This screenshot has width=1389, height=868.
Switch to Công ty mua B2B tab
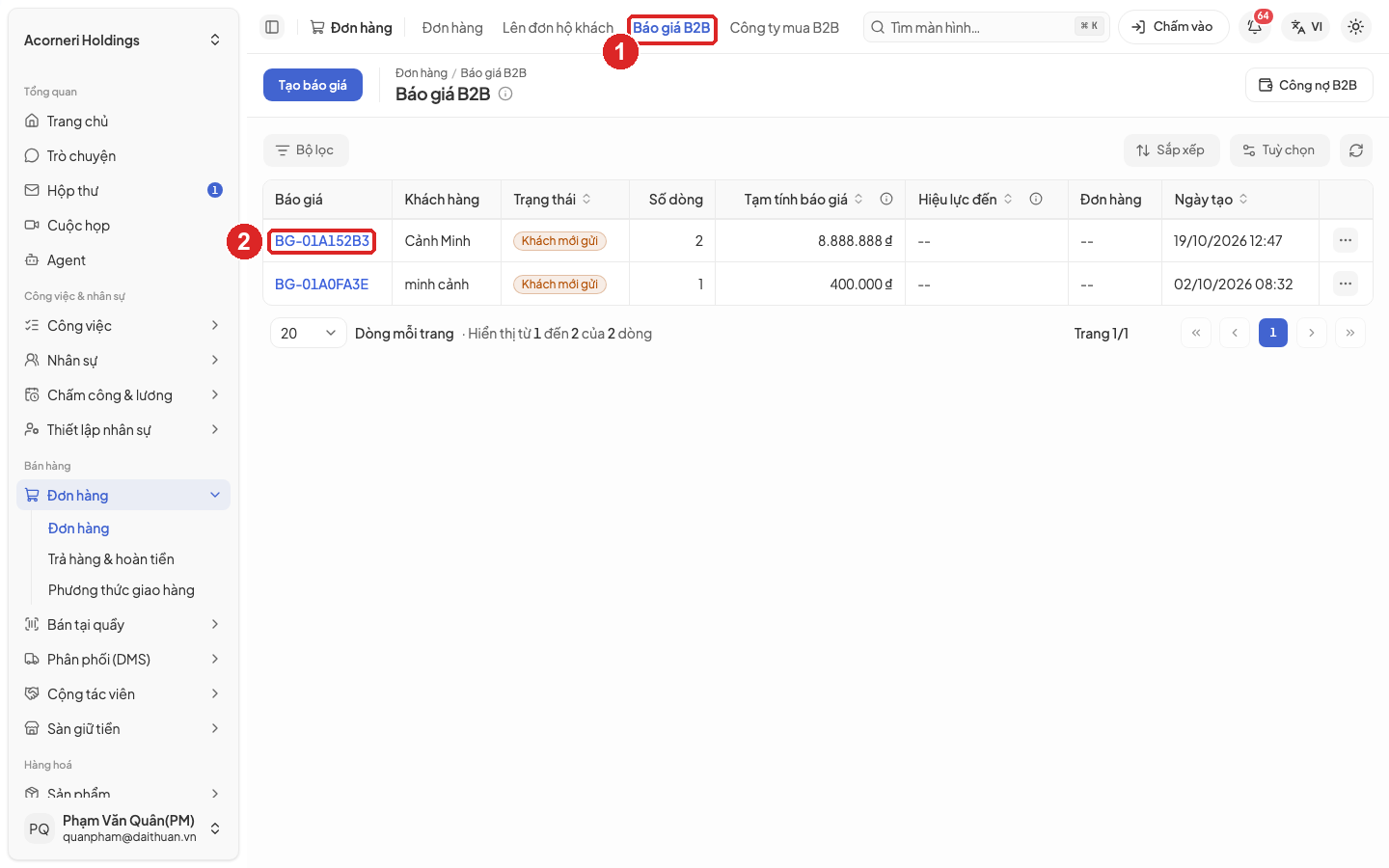coord(784,28)
